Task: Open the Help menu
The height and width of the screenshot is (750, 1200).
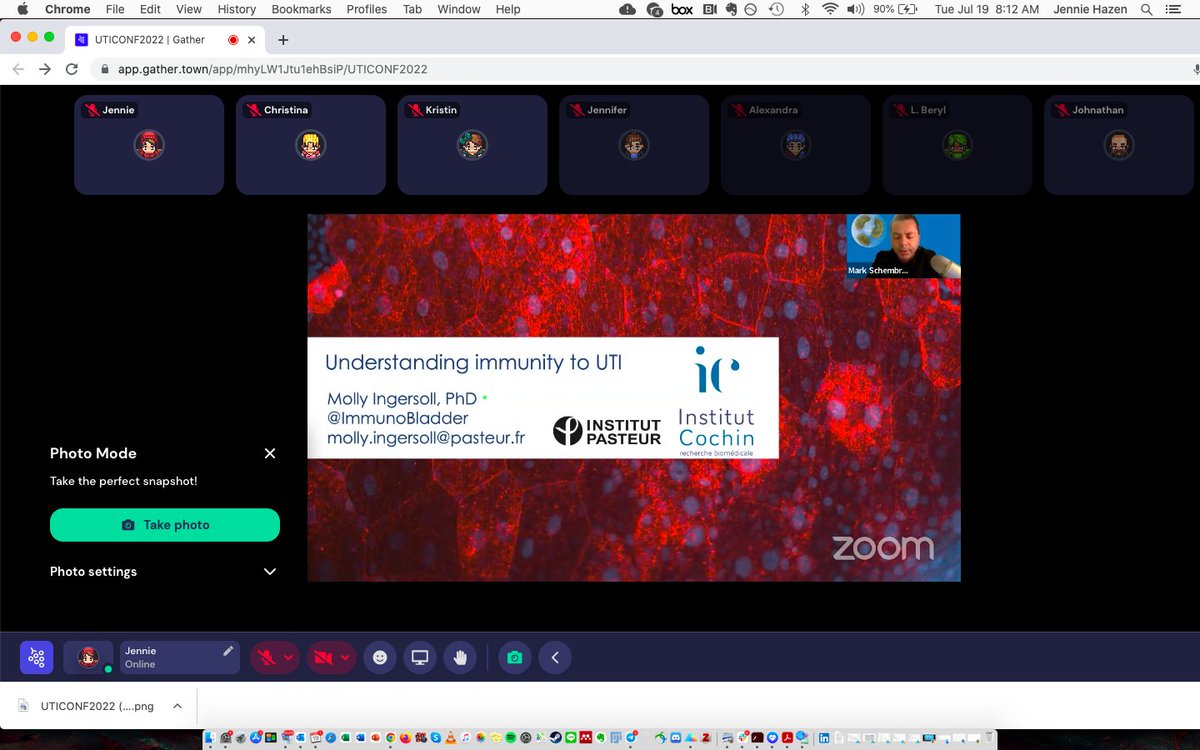Action: (508, 9)
